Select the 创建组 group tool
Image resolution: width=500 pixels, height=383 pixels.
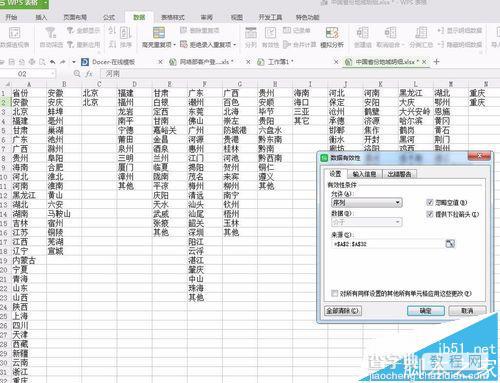362,37
